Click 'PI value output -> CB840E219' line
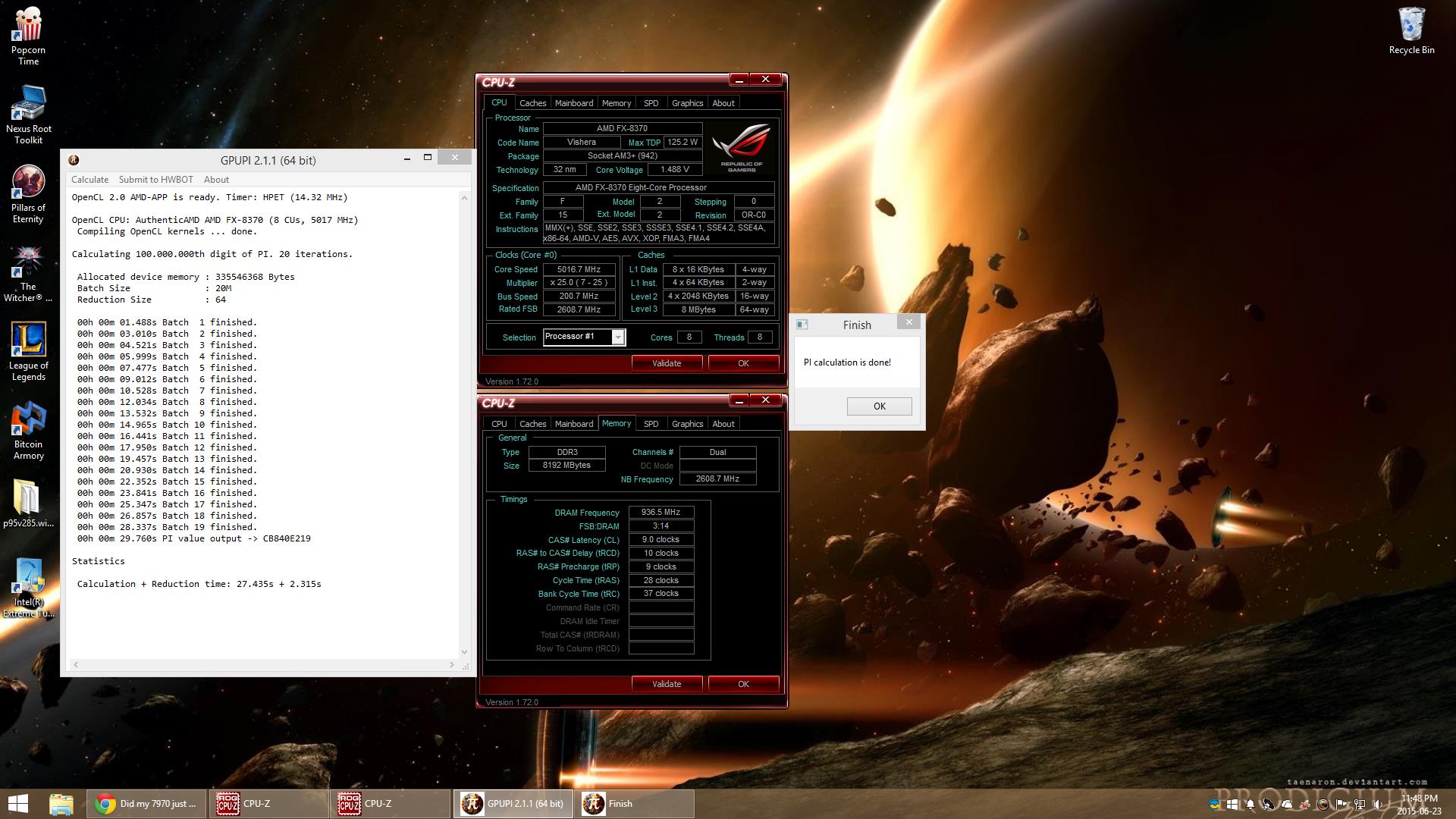Viewport: 1456px width, 819px height. coord(193,538)
